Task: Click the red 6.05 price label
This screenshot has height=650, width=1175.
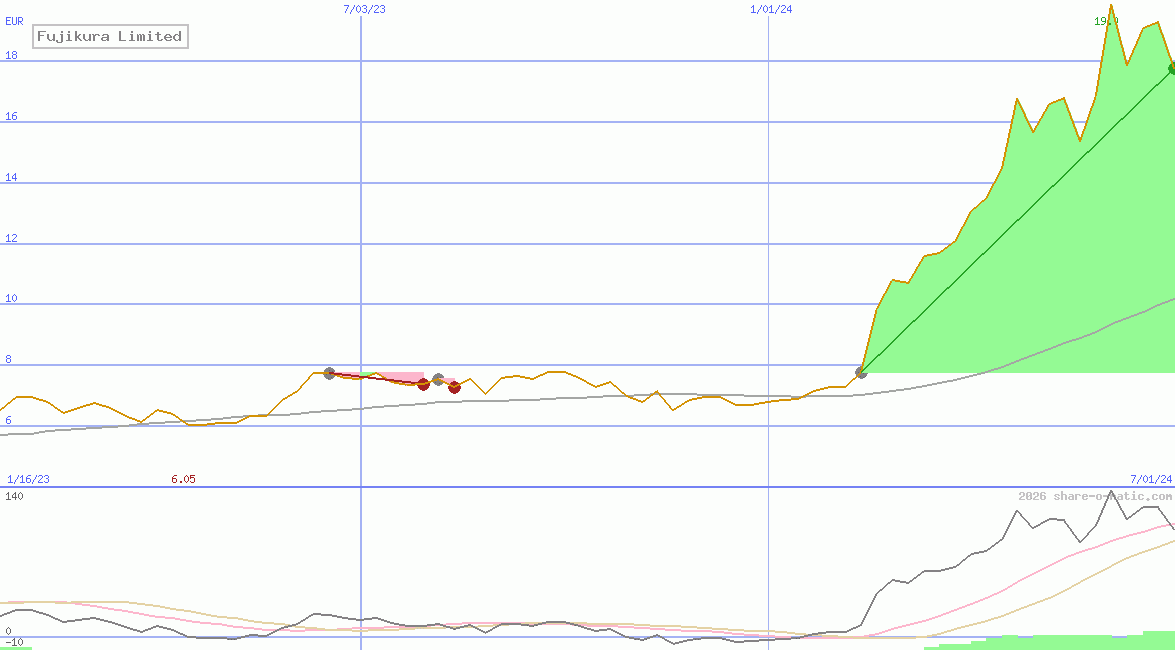Action: [x=183, y=478]
